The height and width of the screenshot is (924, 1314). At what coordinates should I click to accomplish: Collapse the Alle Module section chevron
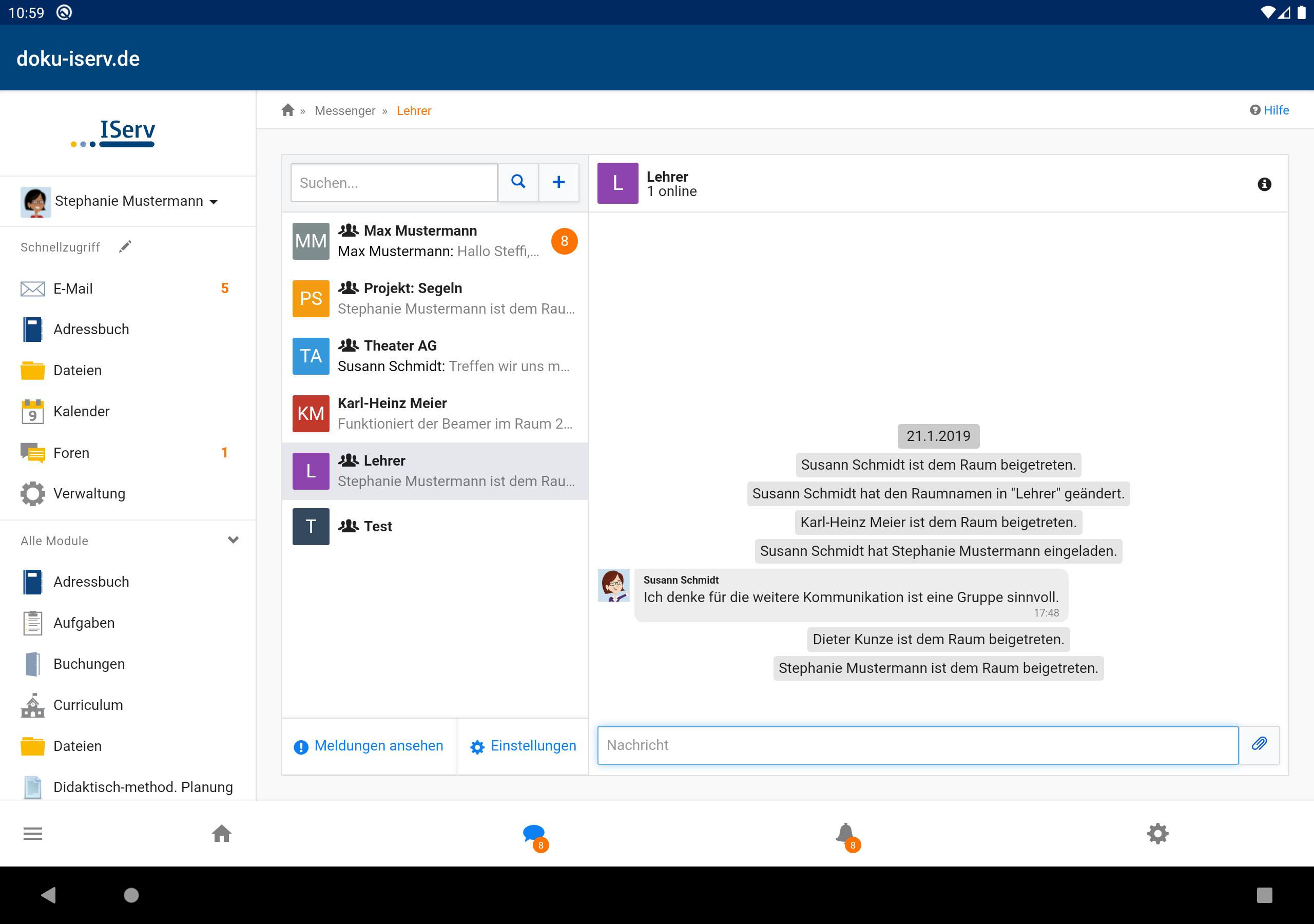pos(233,541)
